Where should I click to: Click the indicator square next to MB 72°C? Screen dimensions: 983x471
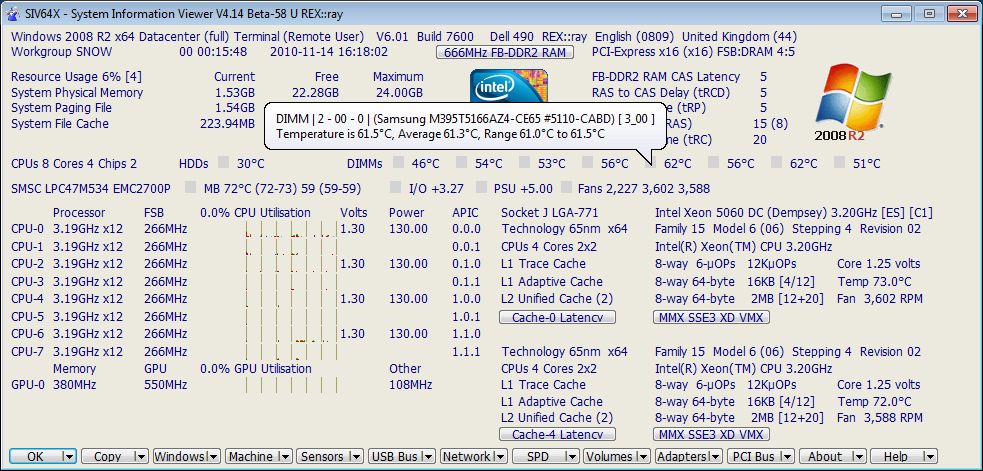(x=191, y=188)
